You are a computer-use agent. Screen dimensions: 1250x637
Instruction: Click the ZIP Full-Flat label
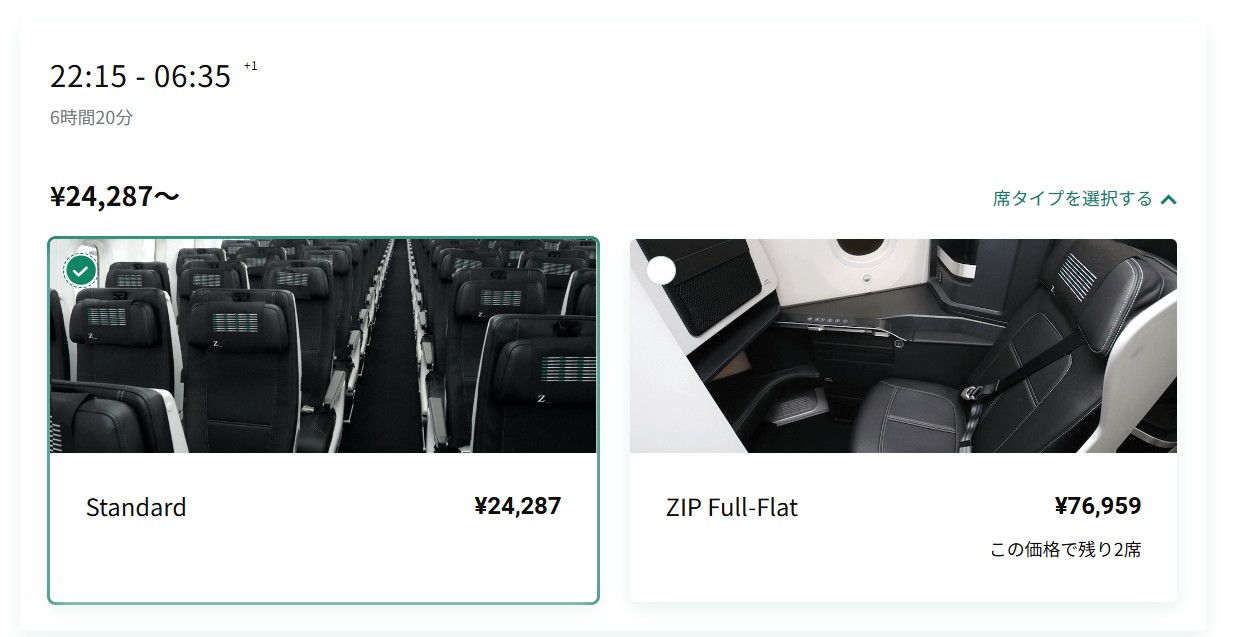[x=732, y=507]
